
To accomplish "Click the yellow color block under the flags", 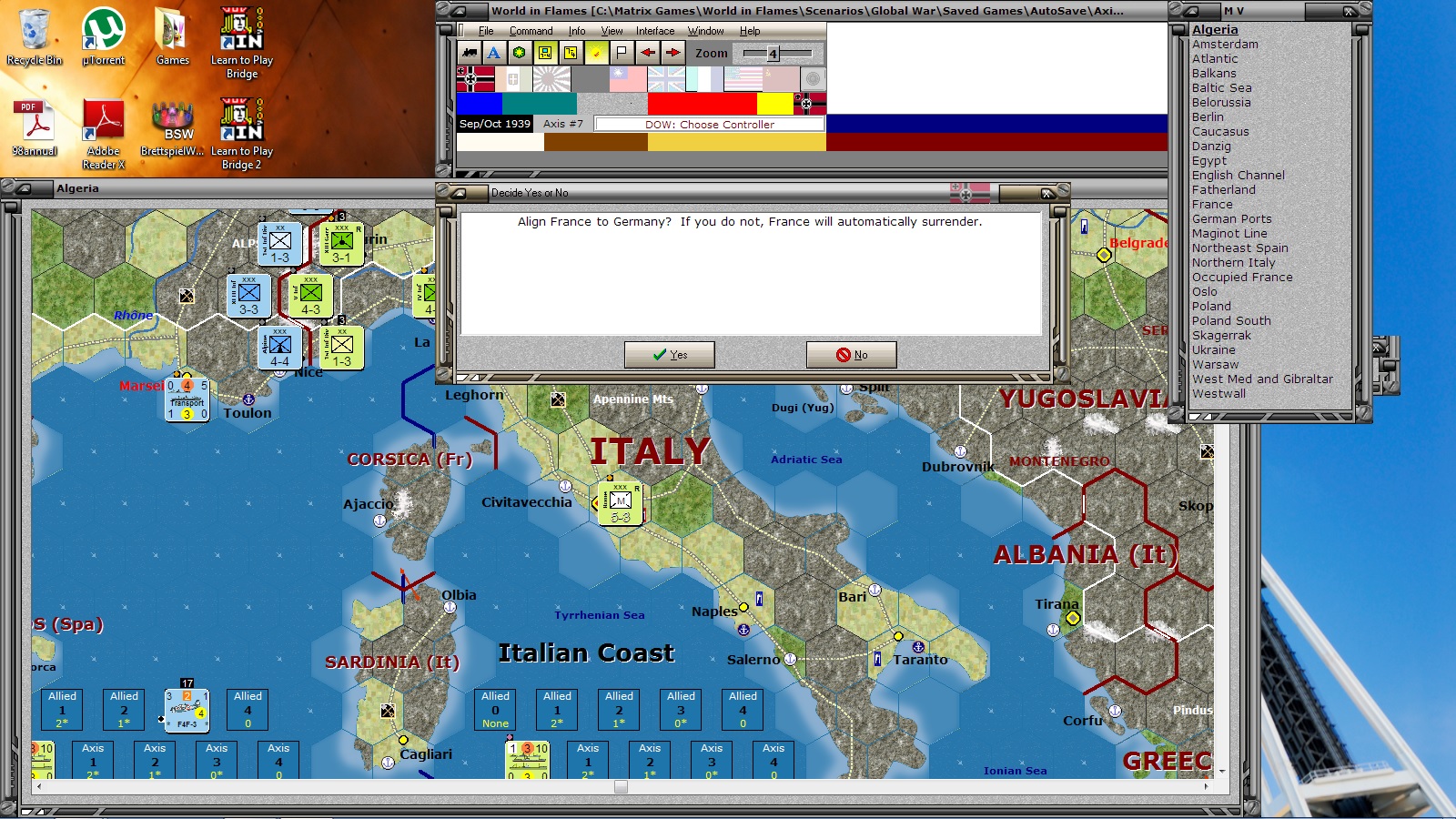I will point(775,104).
